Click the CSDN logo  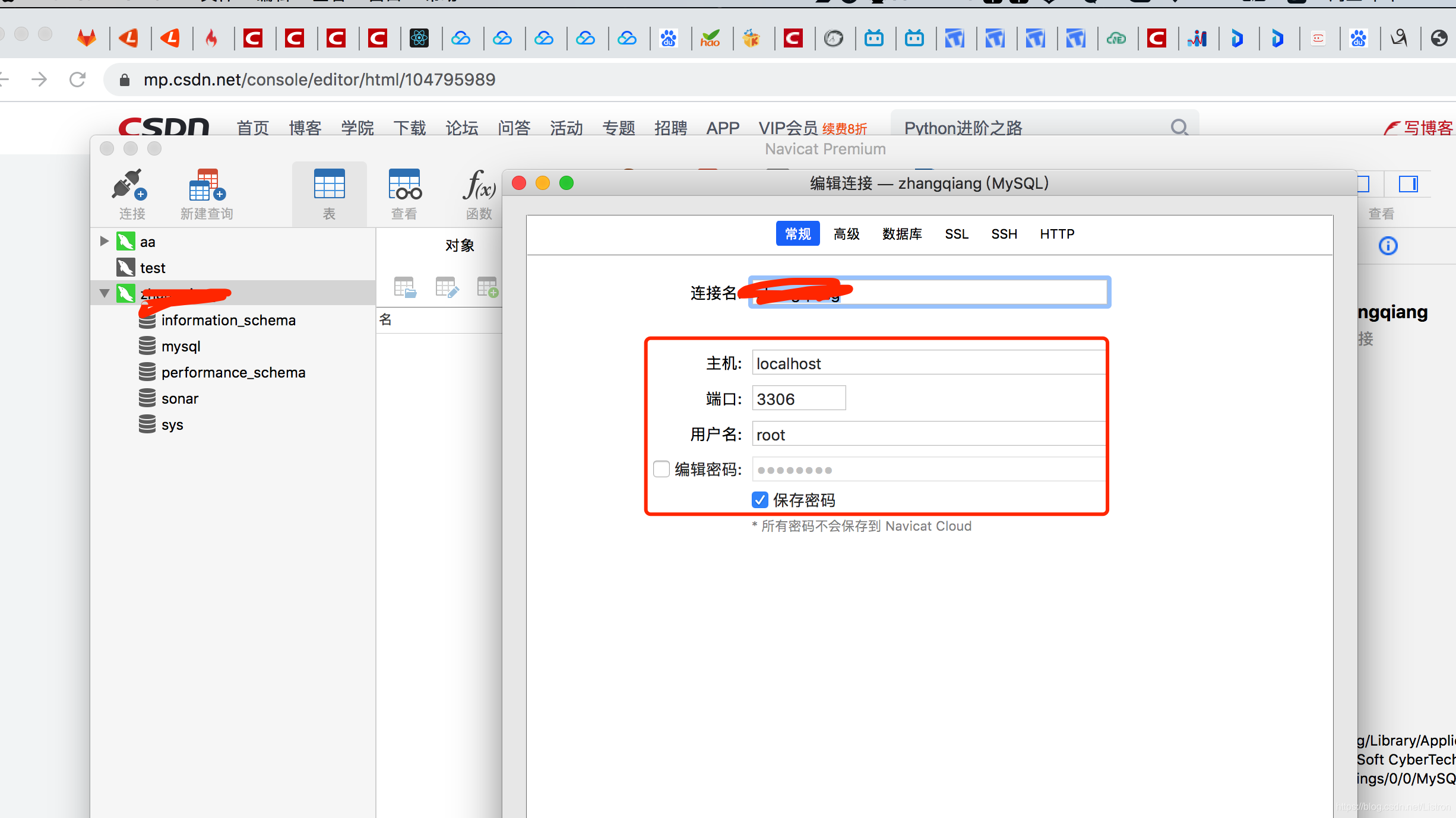tap(164, 126)
